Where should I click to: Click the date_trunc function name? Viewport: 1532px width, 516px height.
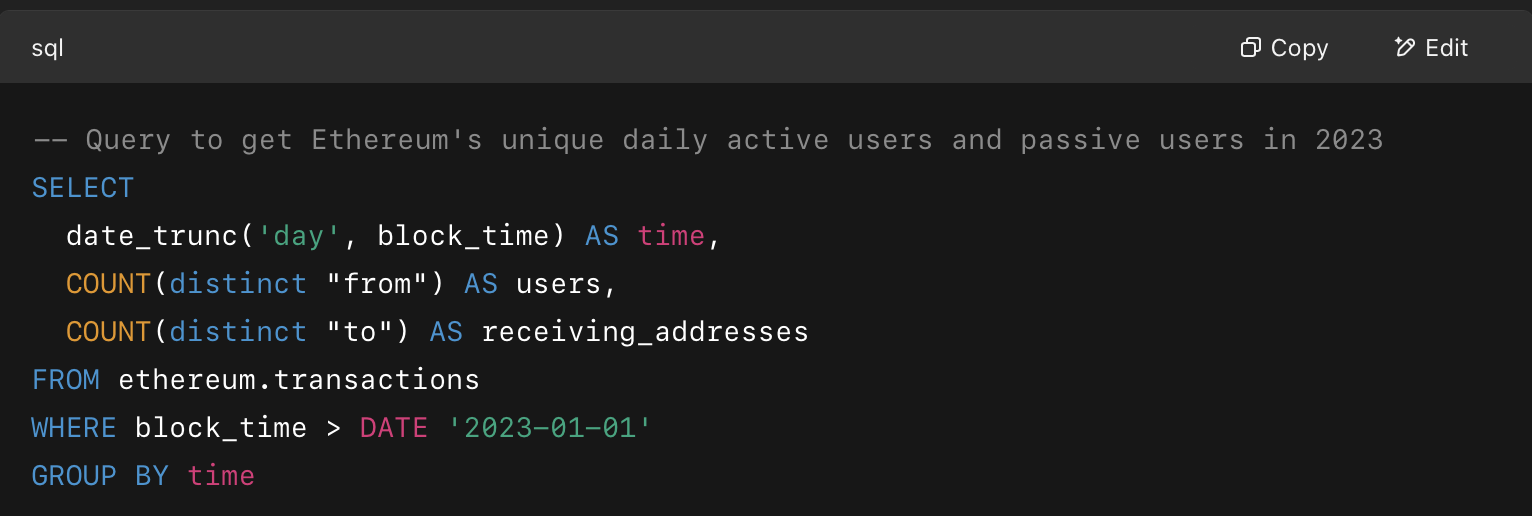pyautogui.click(x=152, y=236)
